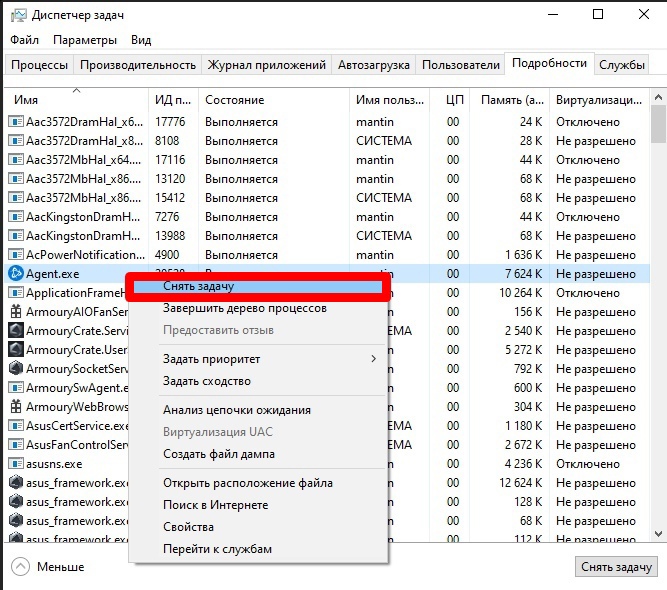Click the Меньше label button
The height and width of the screenshot is (590, 667).
tap(60, 567)
